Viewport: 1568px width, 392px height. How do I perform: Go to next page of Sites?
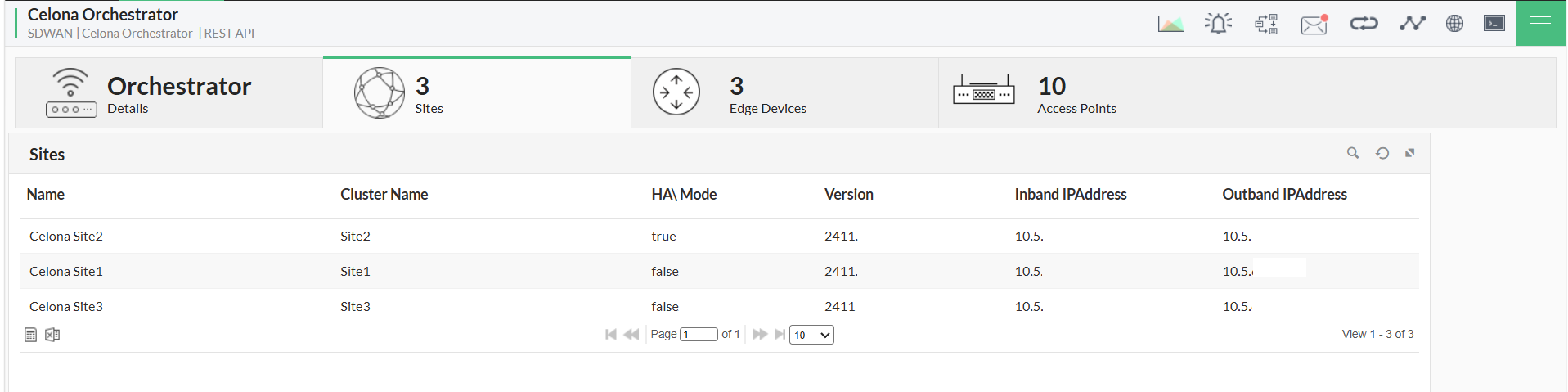760,334
